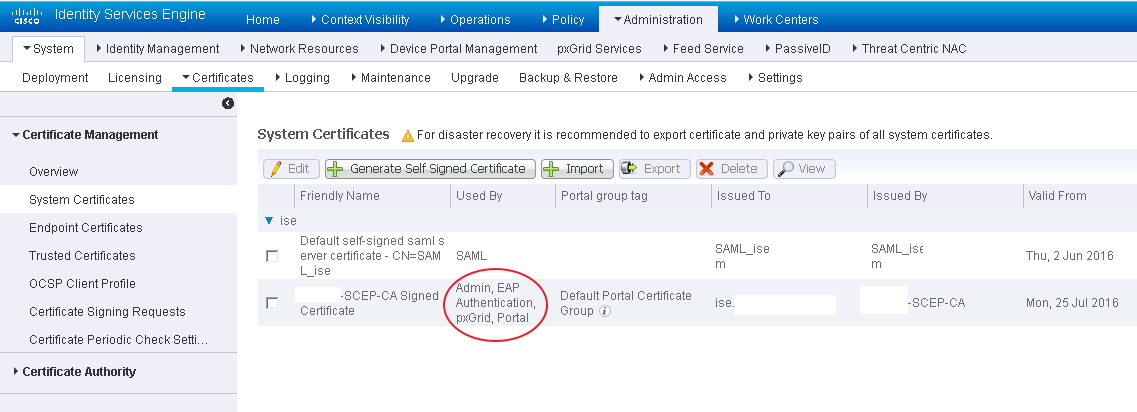1137x412 pixels.
Task: Open the Admin Access menu
Action: coord(682,78)
